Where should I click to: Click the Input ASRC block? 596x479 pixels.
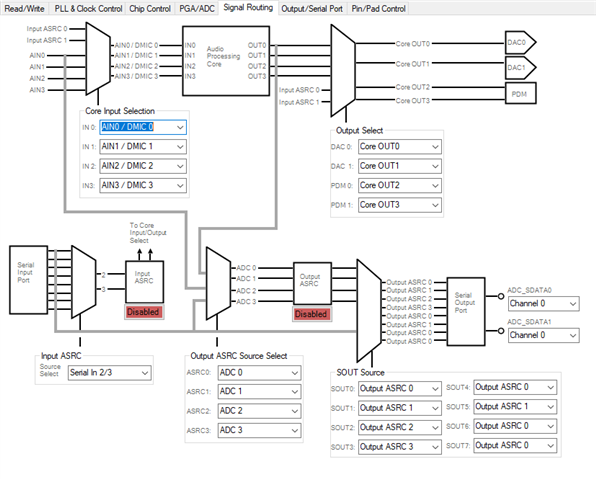point(144,282)
